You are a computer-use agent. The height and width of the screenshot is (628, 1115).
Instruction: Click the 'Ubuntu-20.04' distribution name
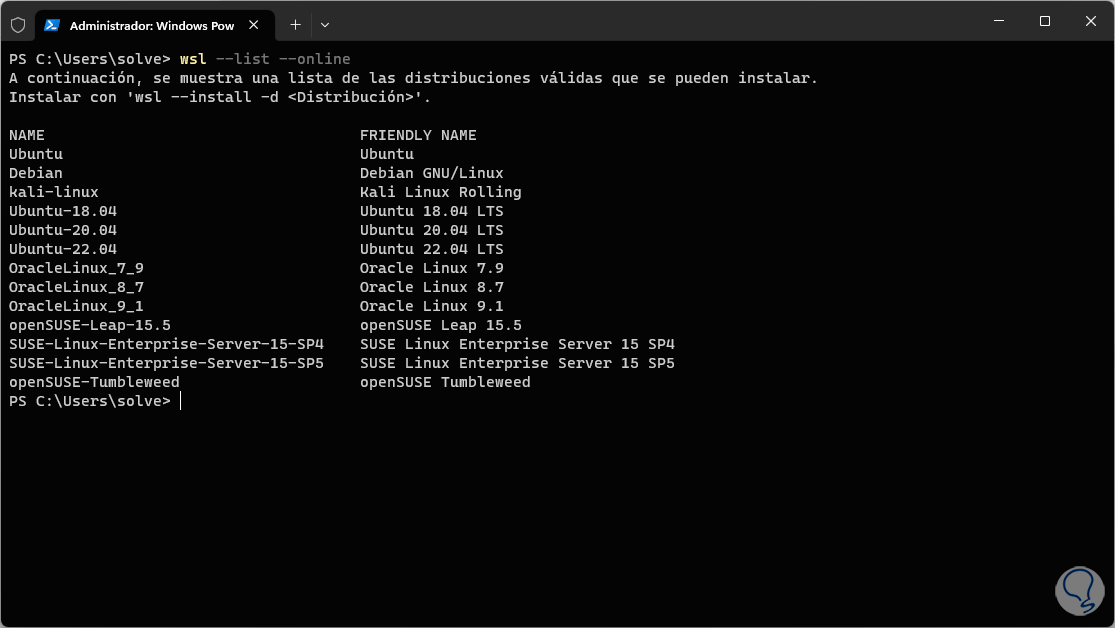tap(63, 230)
